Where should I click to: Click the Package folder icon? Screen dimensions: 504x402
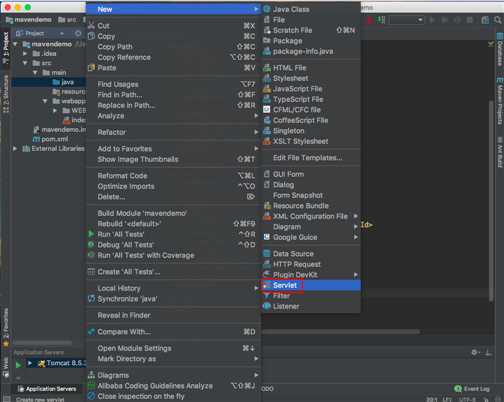(x=267, y=41)
